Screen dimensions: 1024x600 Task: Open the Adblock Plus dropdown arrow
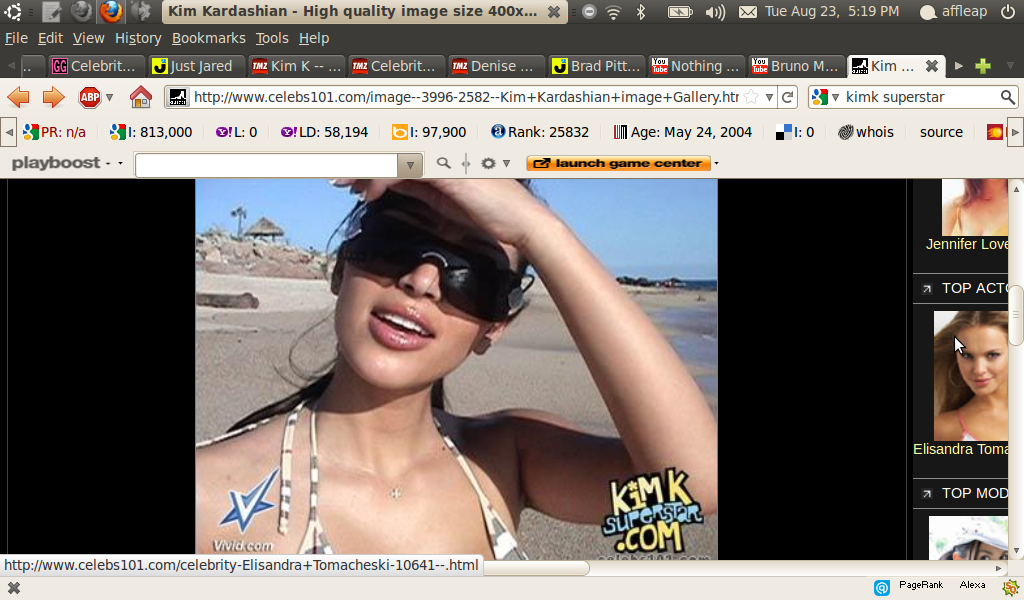coord(110,97)
